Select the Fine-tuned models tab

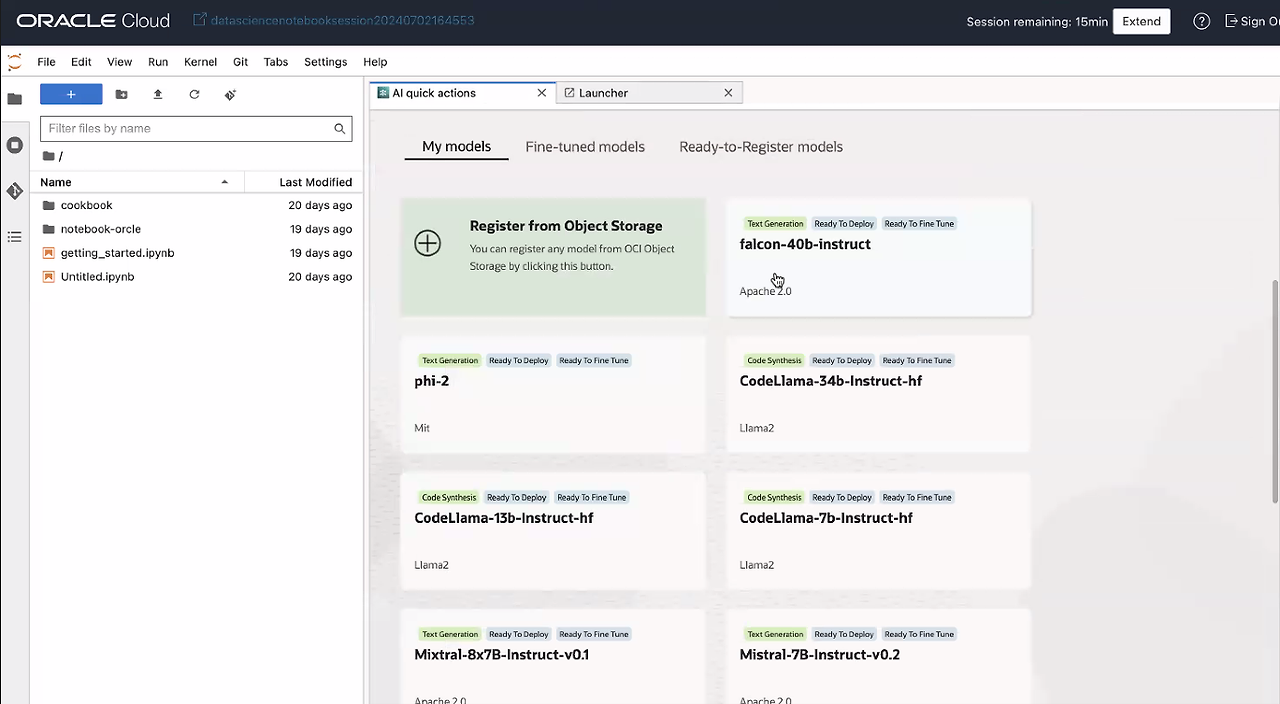pos(585,147)
